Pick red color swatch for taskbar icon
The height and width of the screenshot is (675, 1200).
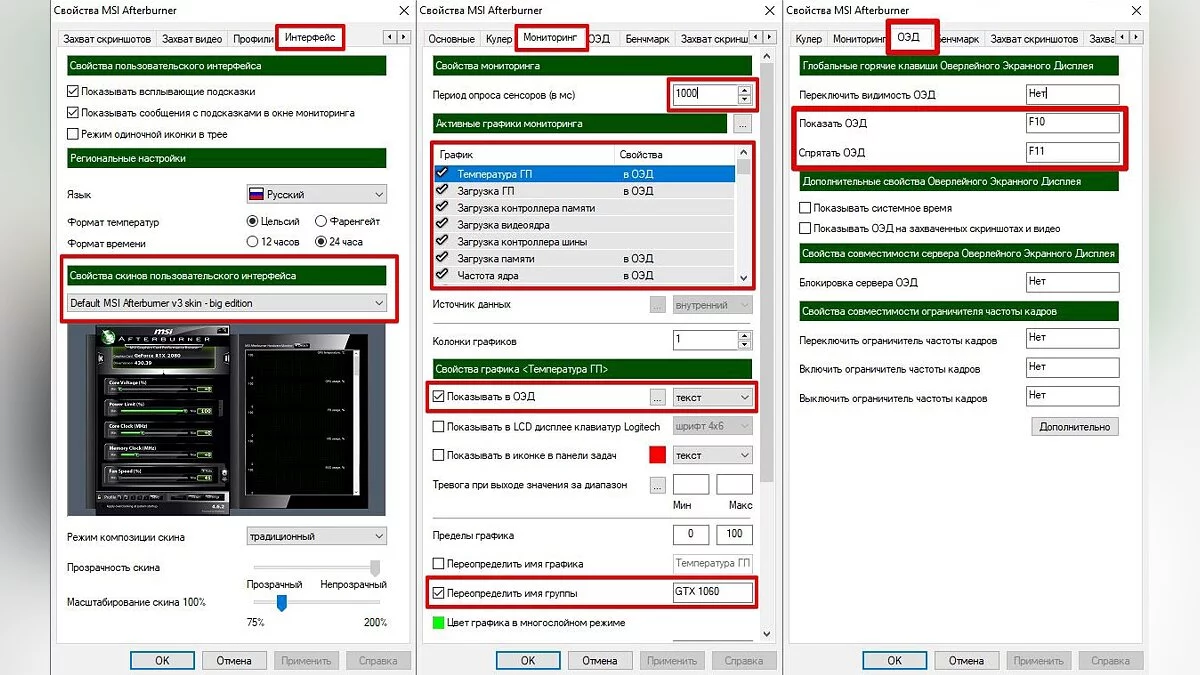(658, 455)
